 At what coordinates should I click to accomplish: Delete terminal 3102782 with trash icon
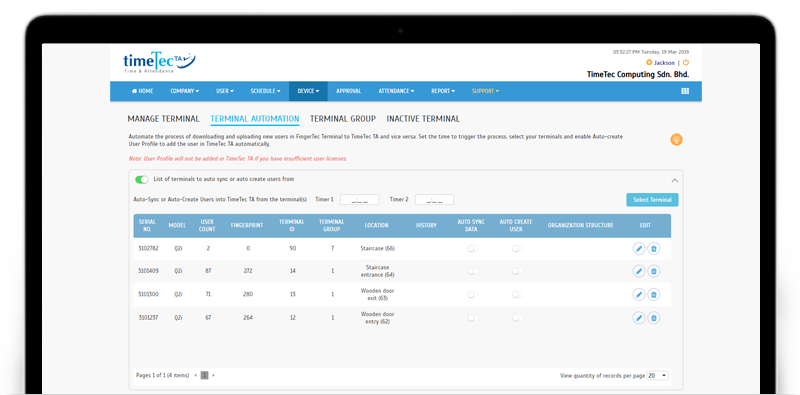pos(654,249)
